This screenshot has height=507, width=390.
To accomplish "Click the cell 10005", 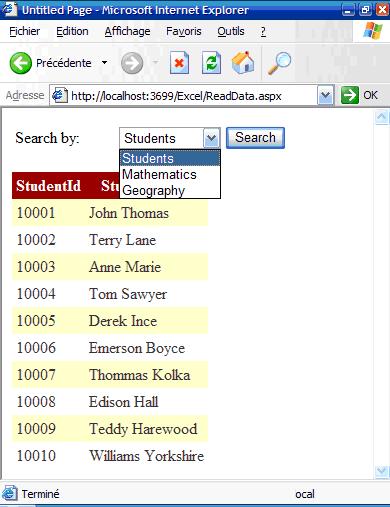I will (36, 321).
